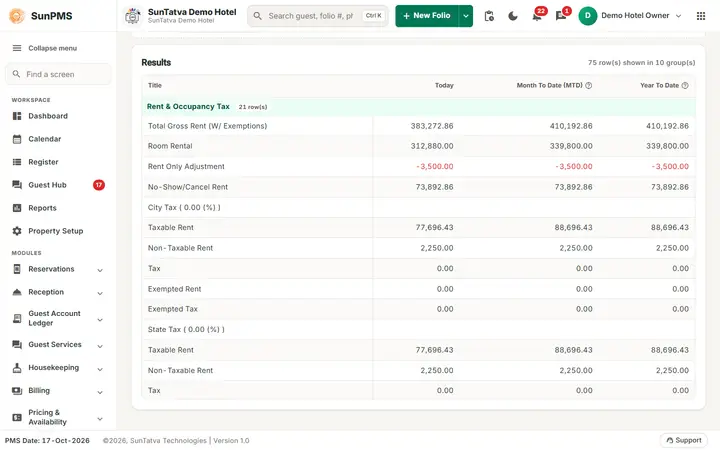Toggle dark mode moon icon

(513, 16)
